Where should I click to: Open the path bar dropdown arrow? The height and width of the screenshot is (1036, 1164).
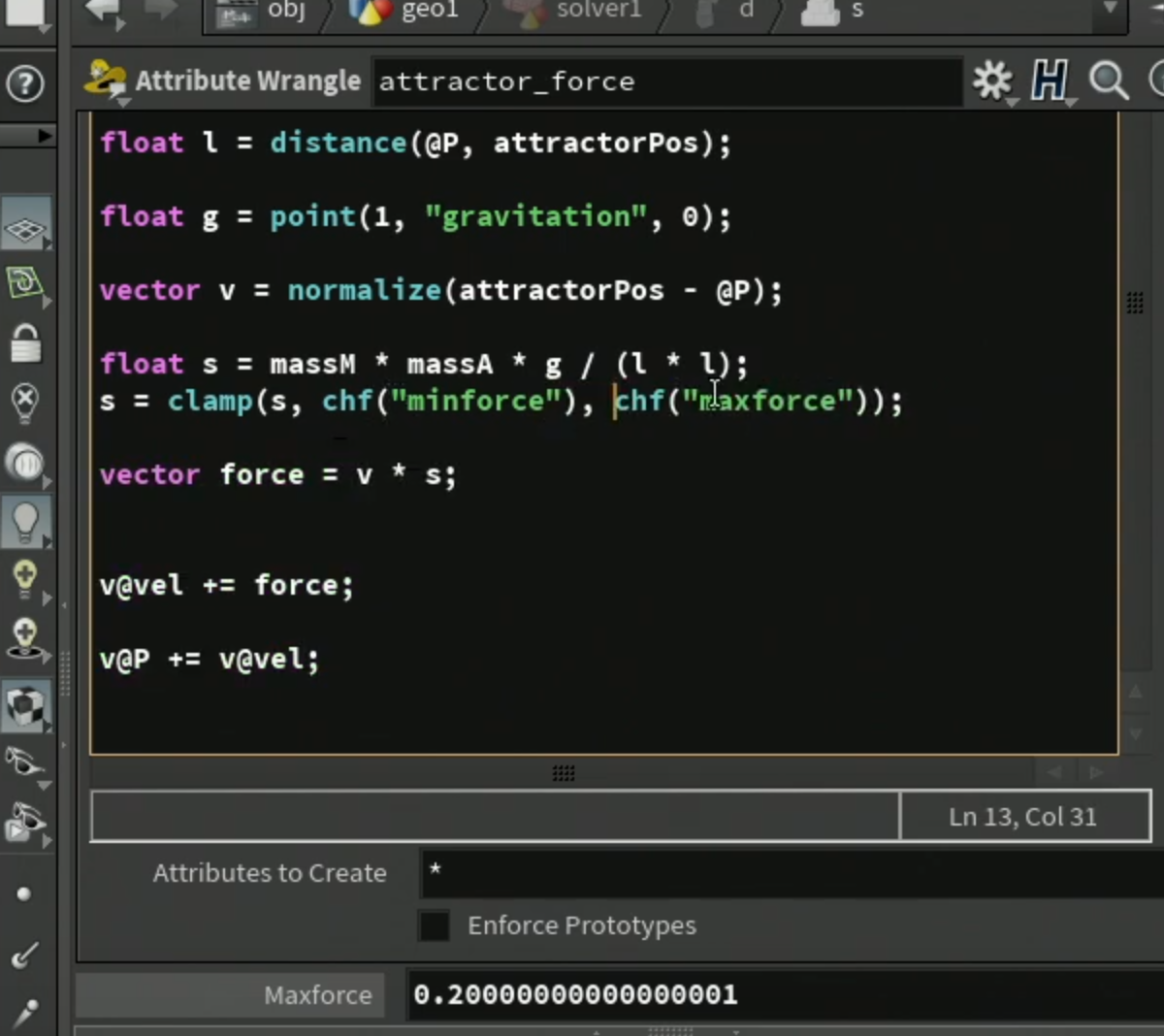point(1111,10)
